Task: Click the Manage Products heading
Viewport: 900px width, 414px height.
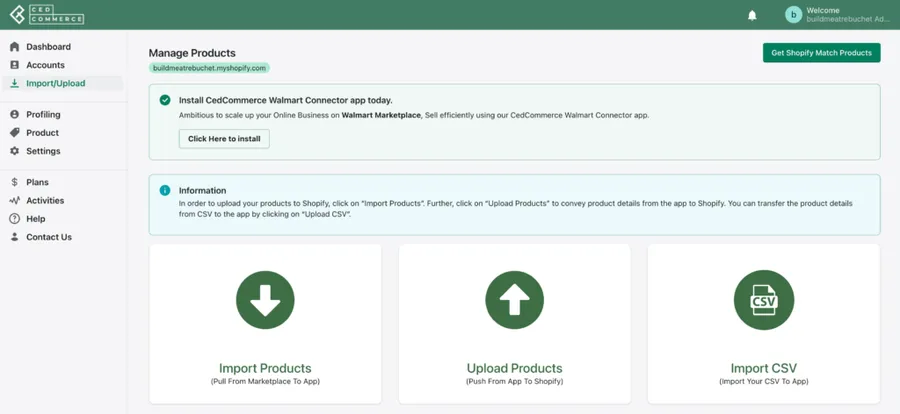Action: click(x=192, y=53)
